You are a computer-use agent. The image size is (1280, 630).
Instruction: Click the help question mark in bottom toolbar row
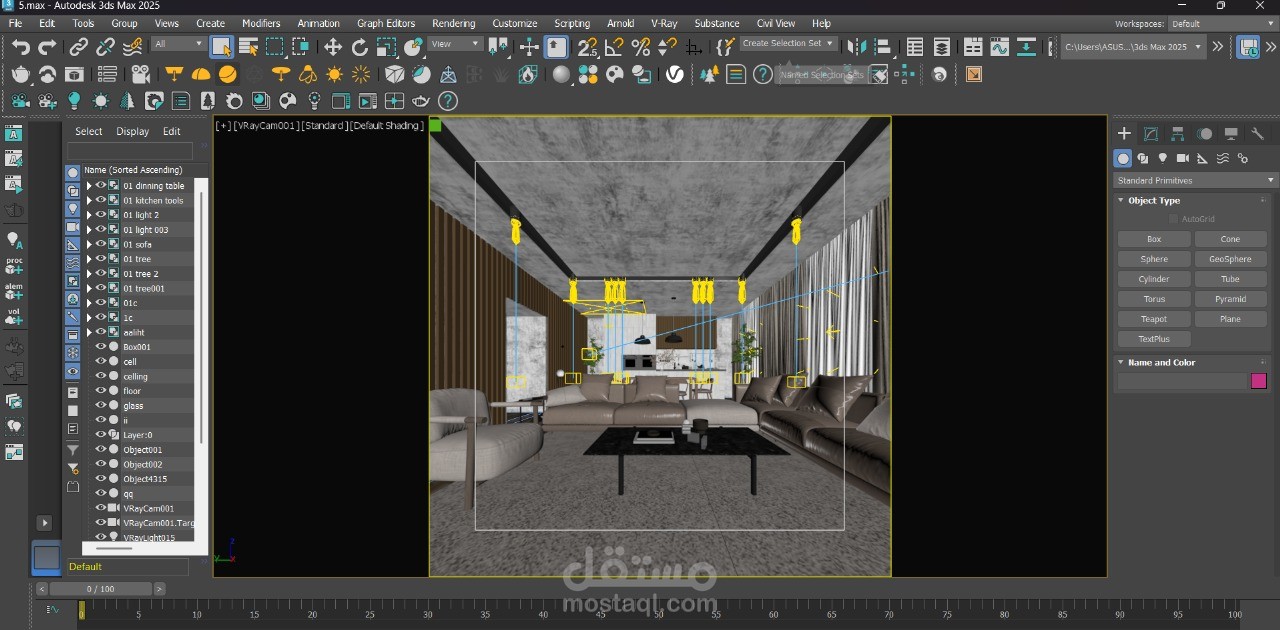[448, 101]
